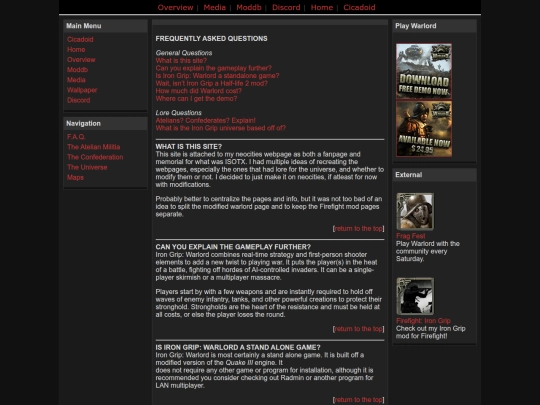540x405 pixels.
Task: Click the 'Lore Questions' subheading
Action: [x=178, y=113]
